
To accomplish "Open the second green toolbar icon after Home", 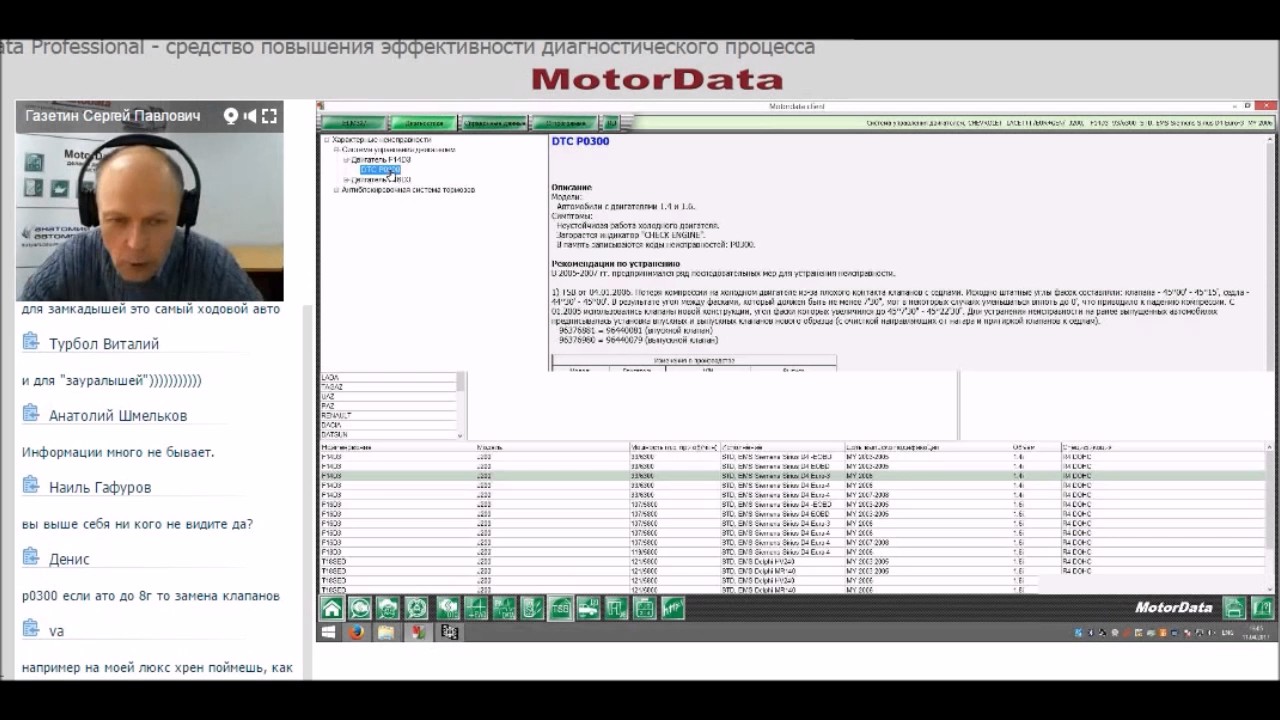I will pos(360,607).
